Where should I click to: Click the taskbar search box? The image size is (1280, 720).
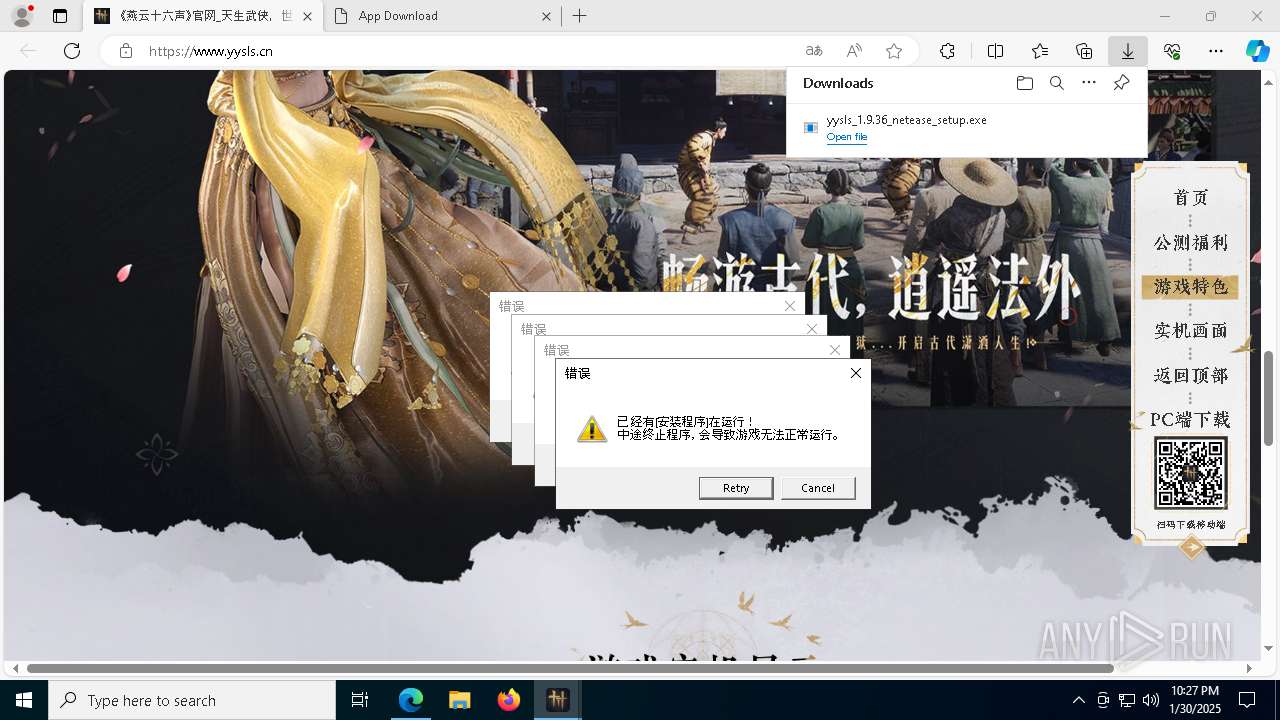pyautogui.click(x=192, y=700)
